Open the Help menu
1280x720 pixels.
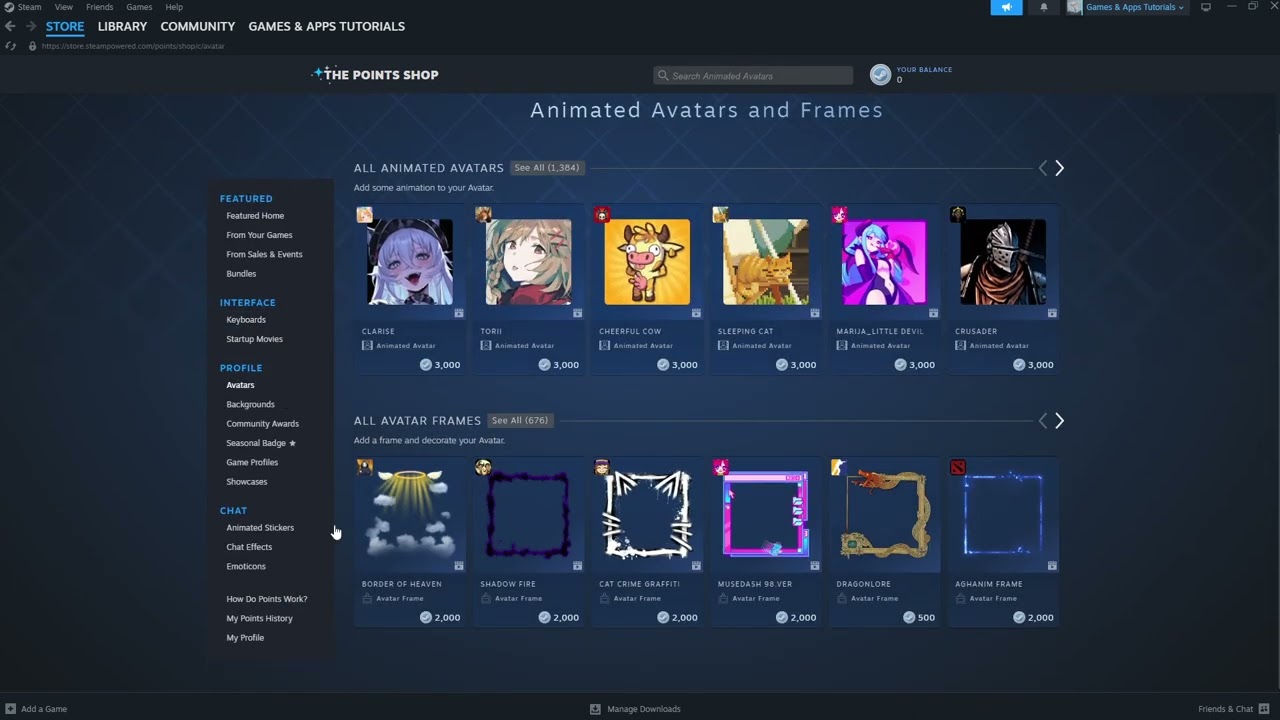(x=174, y=7)
